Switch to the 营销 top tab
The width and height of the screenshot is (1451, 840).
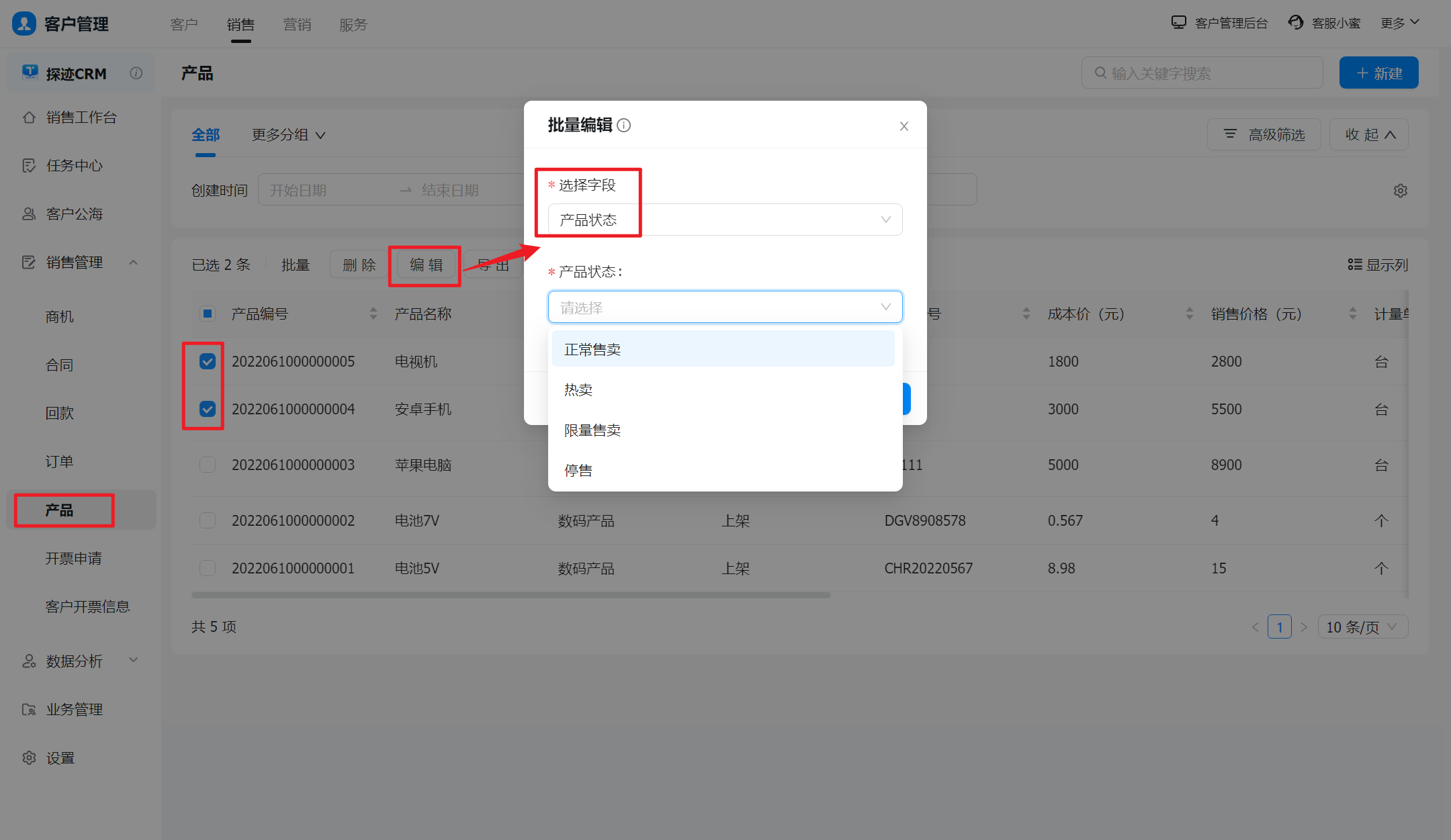point(297,25)
